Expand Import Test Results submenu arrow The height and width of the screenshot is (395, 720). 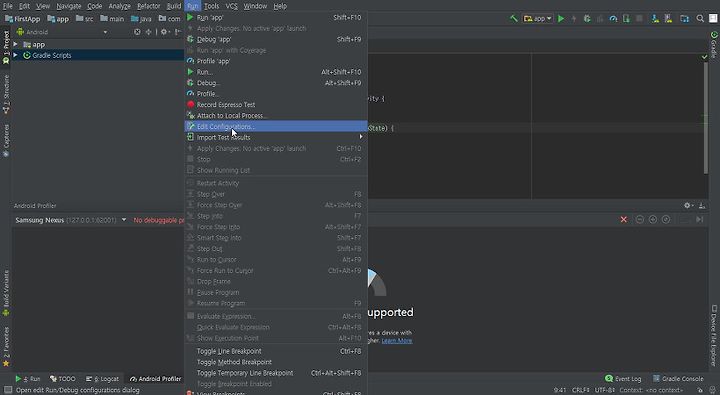[361, 137]
